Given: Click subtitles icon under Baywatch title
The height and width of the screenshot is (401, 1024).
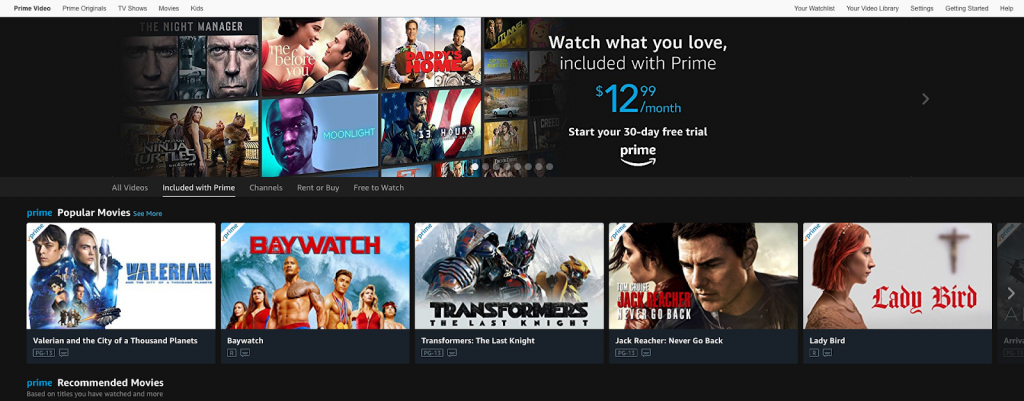Looking at the screenshot, I should point(244,353).
